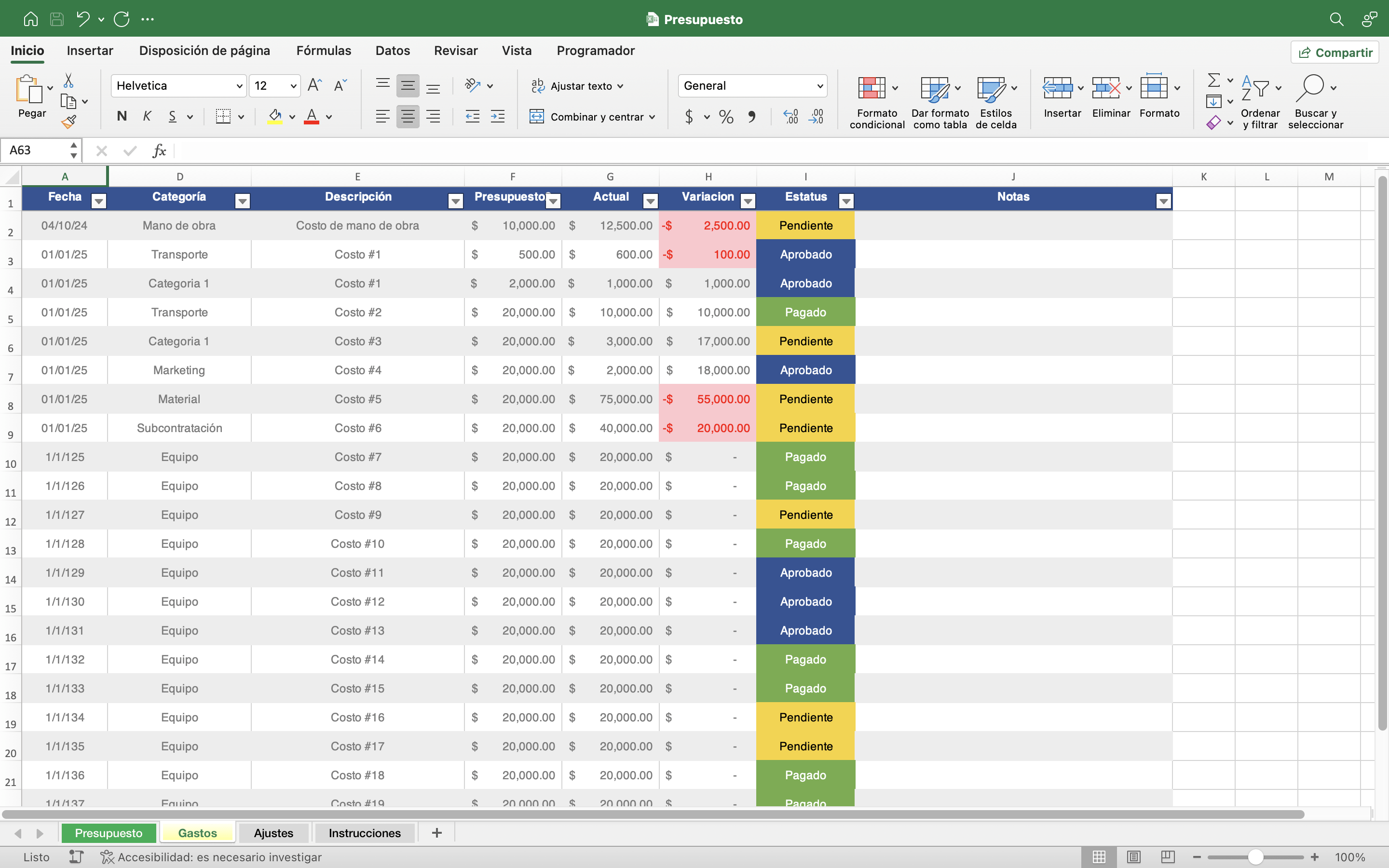Decrease font size with smaller A icon
The height and width of the screenshot is (868, 1389).
(x=340, y=85)
